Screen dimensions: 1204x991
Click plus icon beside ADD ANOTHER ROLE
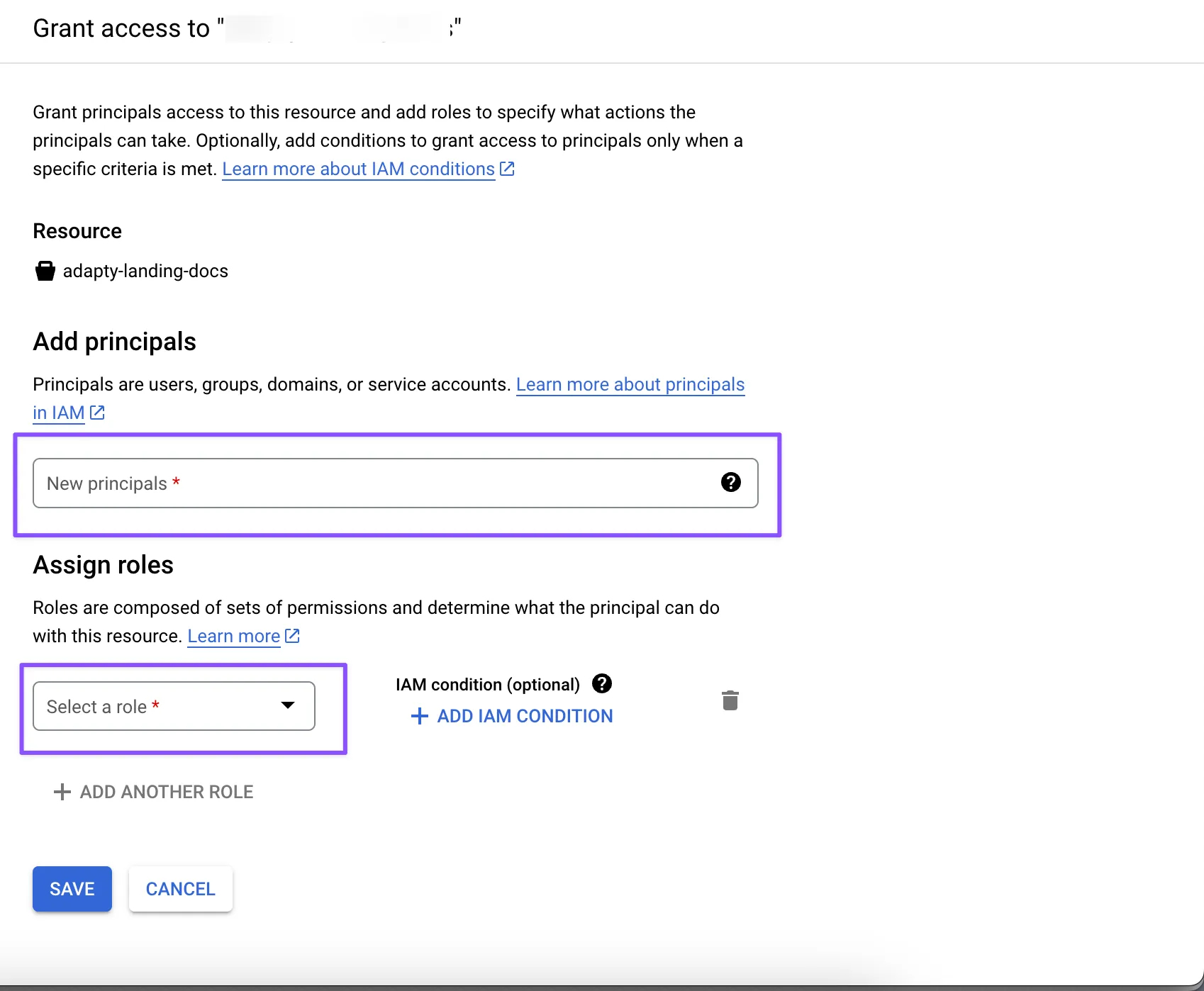tap(62, 792)
